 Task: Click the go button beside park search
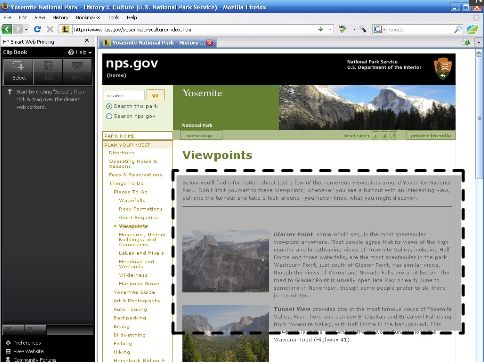(155, 95)
